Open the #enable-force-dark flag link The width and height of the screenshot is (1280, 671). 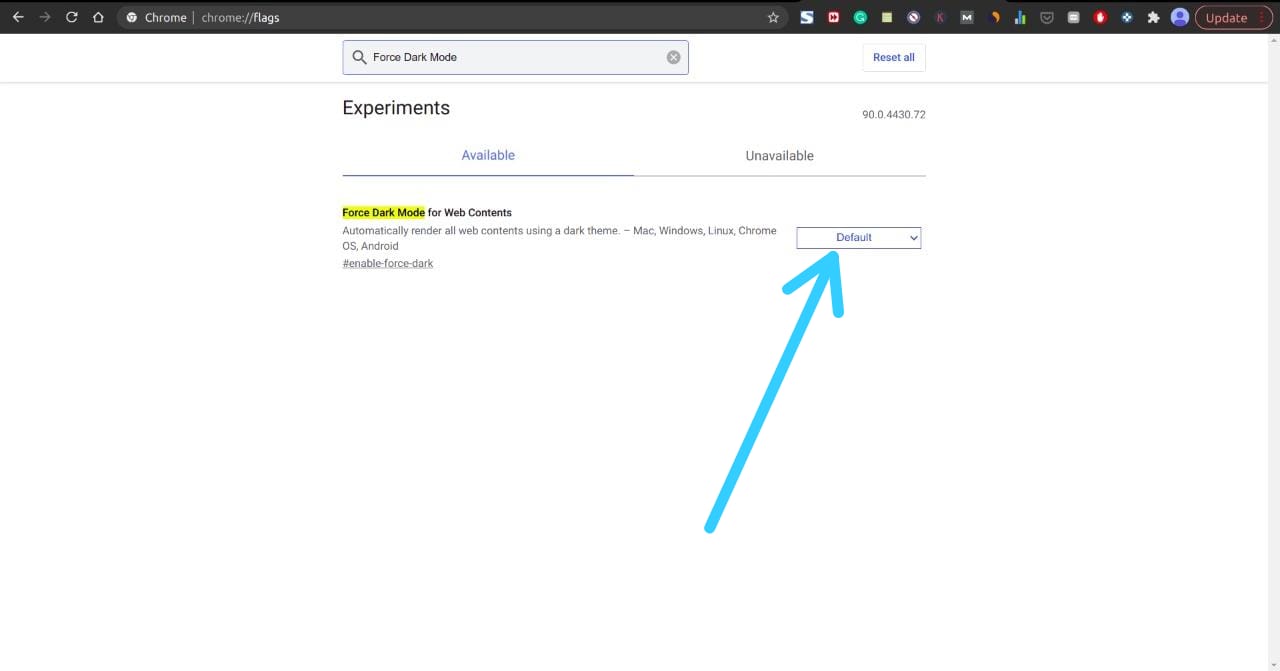(x=388, y=262)
